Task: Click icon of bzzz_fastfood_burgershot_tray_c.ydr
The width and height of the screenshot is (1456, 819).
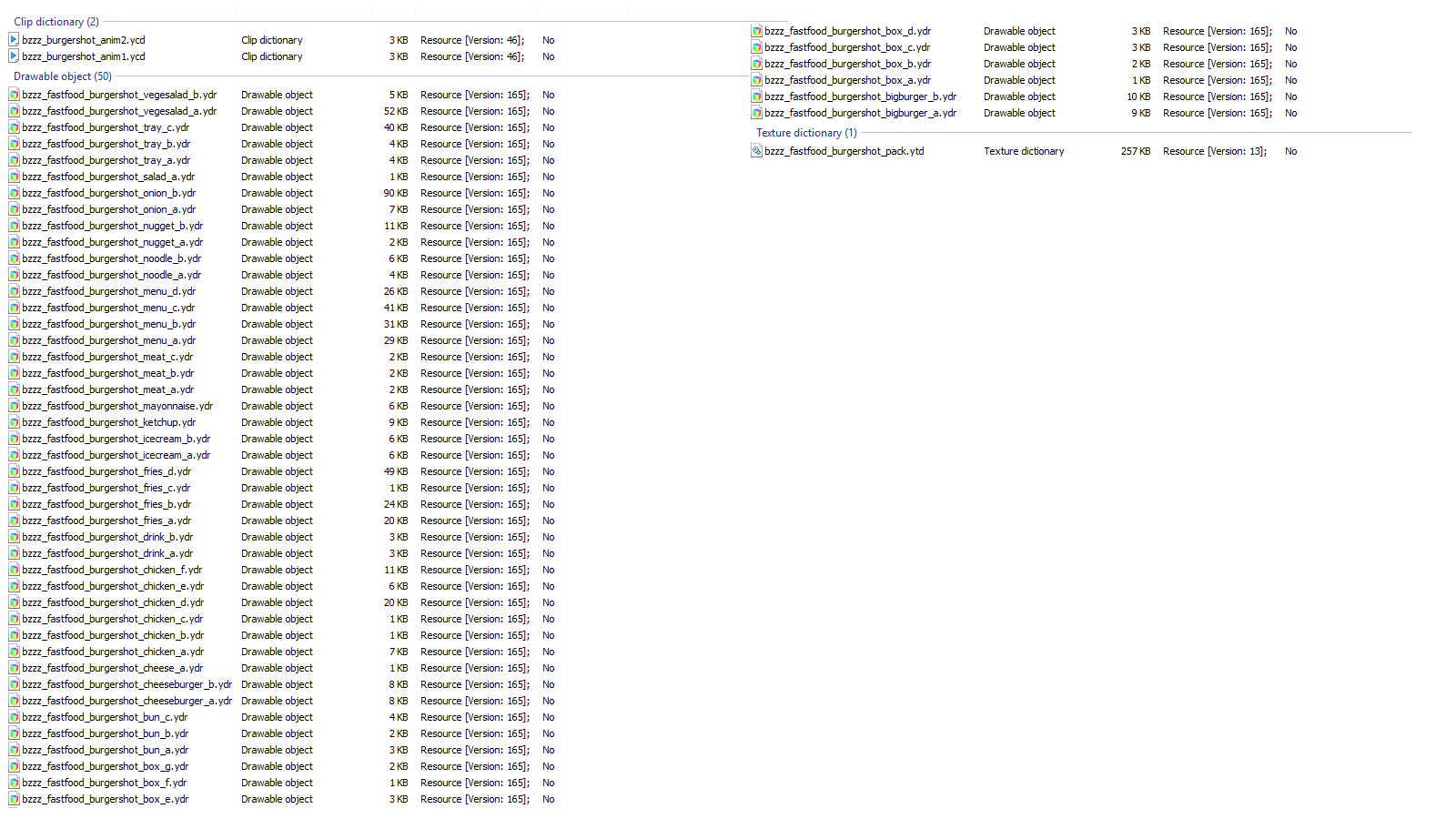Action: coord(14,127)
